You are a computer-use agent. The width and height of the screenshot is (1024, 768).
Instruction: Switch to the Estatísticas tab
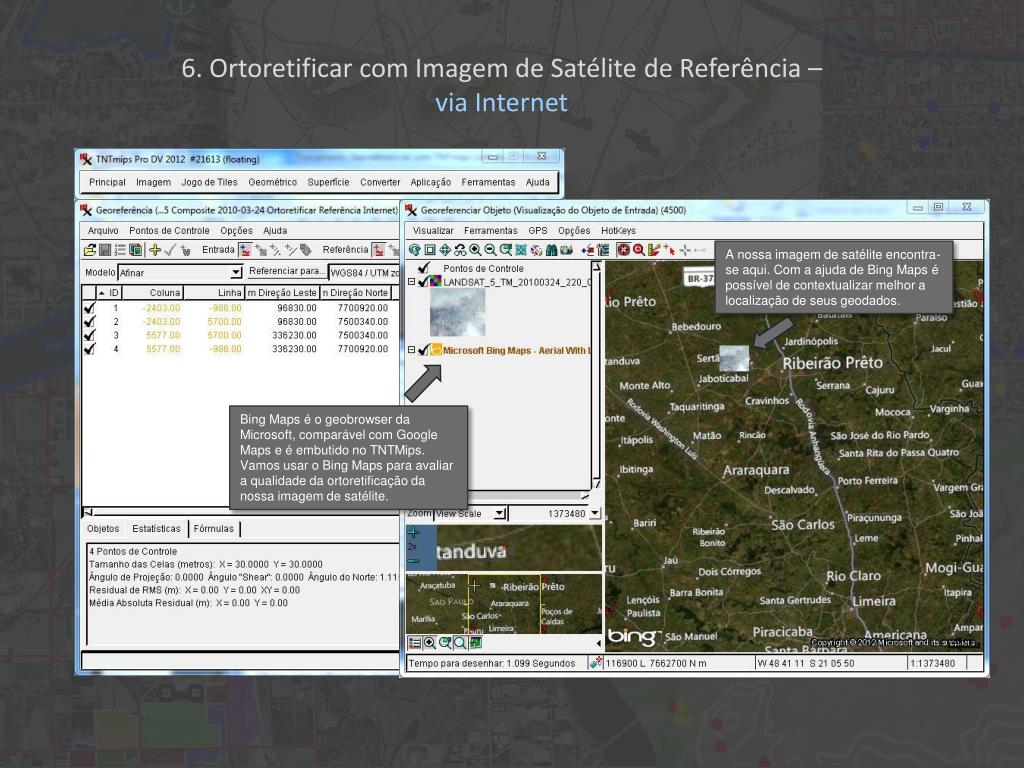click(x=156, y=528)
